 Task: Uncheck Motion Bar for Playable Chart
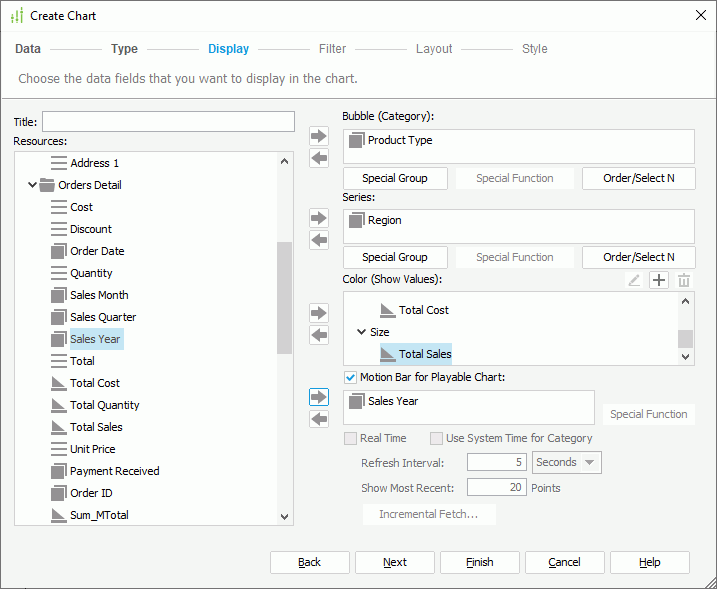[350, 378]
